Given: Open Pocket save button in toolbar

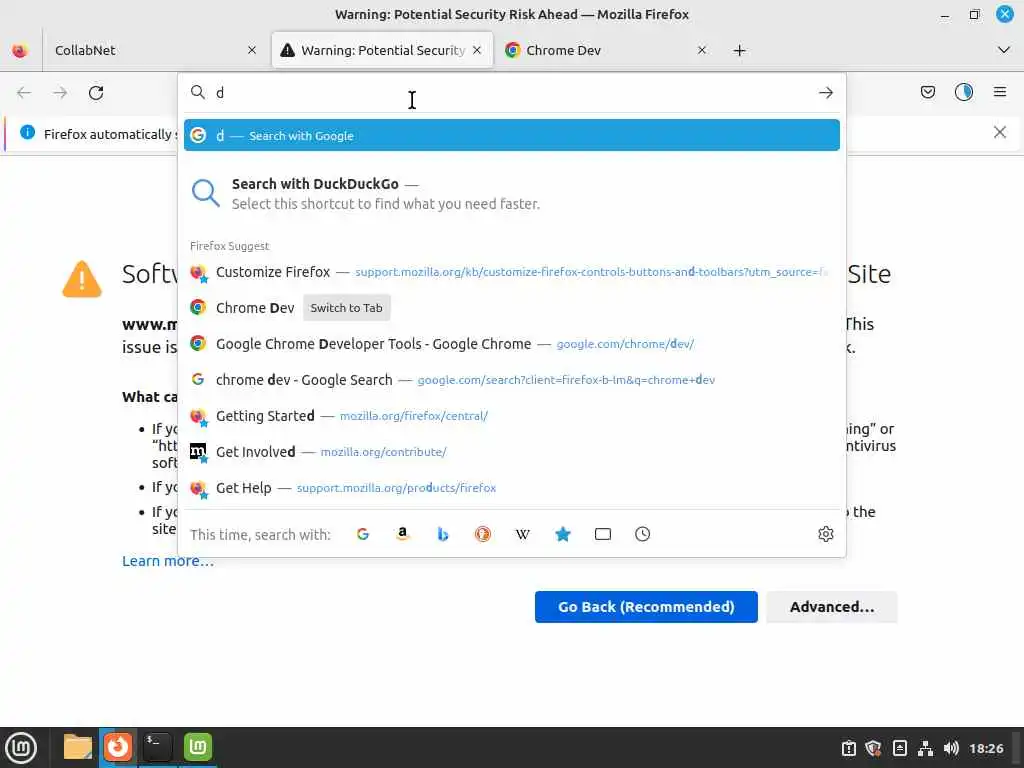Looking at the screenshot, I should [927, 92].
